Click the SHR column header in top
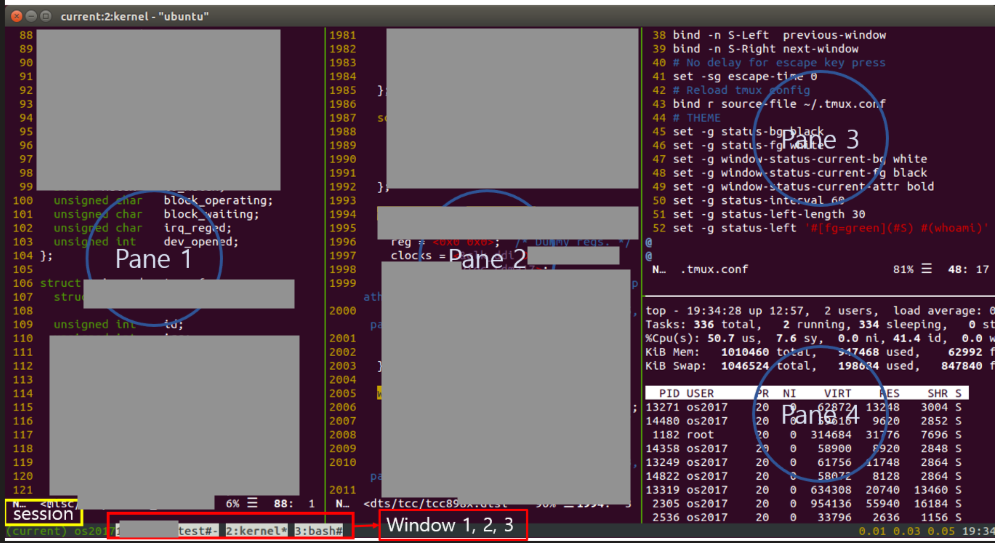 click(x=938, y=393)
